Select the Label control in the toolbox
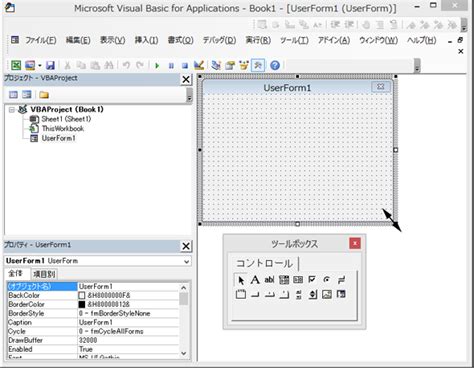Screen dimensions: 474x371 255,280
